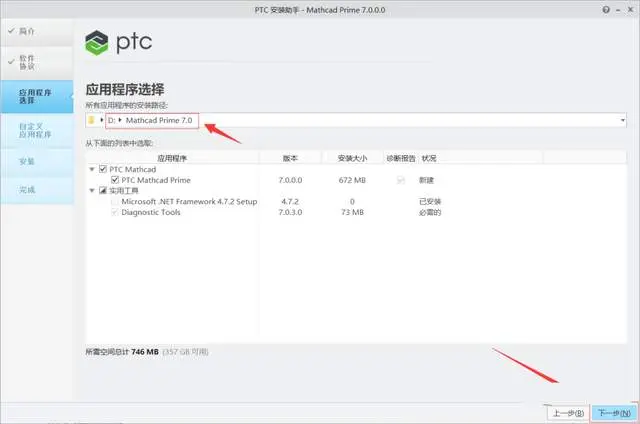Click the 7.0.0.0 version value

tap(290, 180)
